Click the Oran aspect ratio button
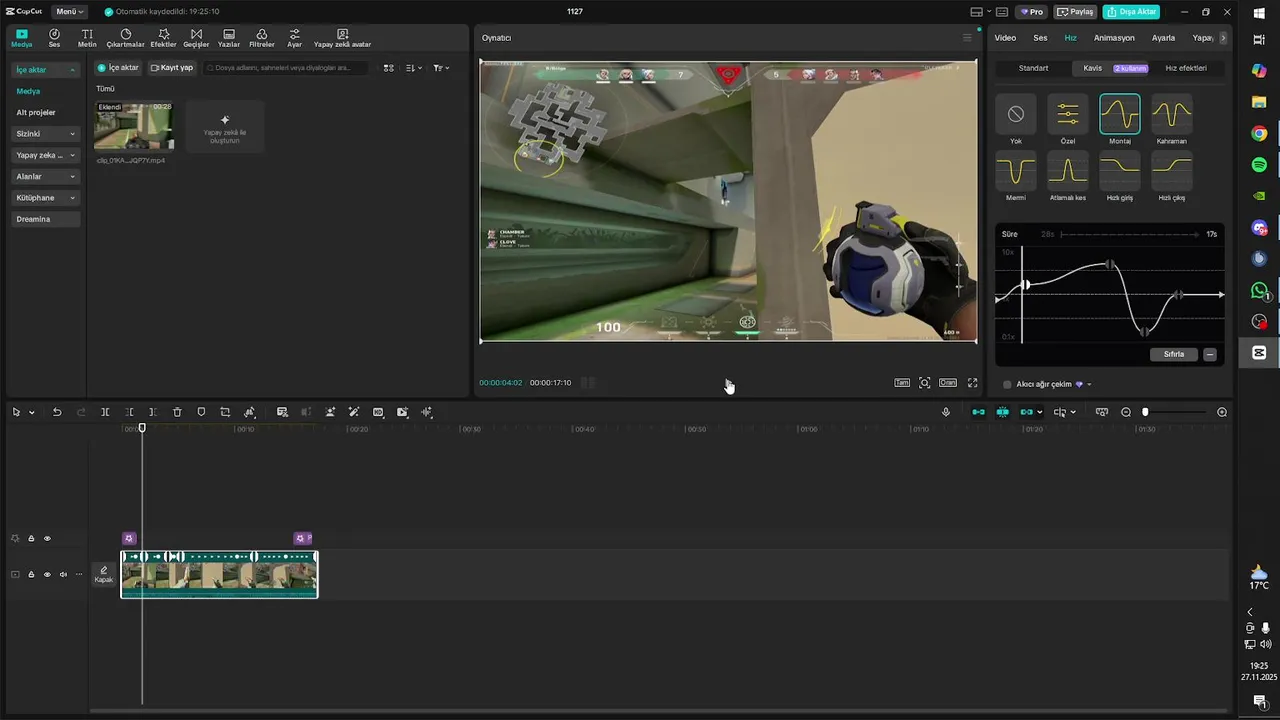This screenshot has width=1280, height=720. pyautogui.click(x=947, y=383)
